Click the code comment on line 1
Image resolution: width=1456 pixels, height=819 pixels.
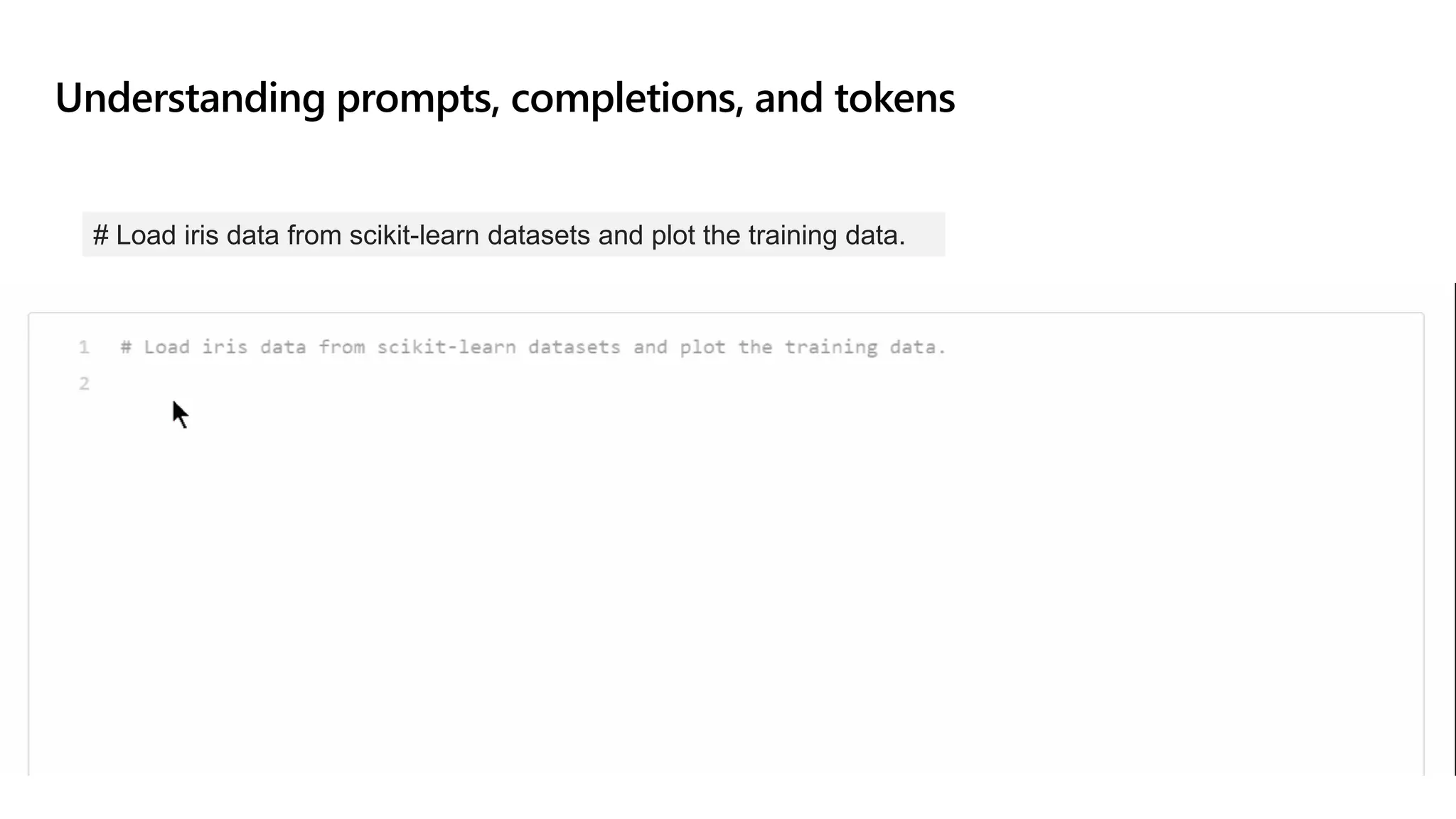coord(533,347)
